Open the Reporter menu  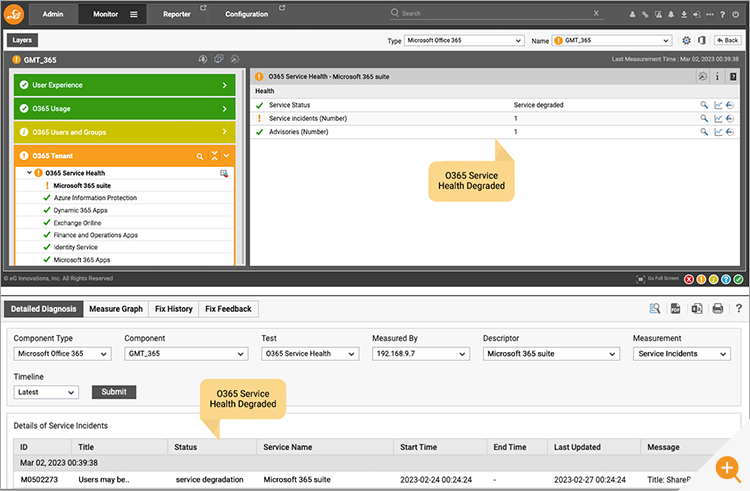(177, 14)
